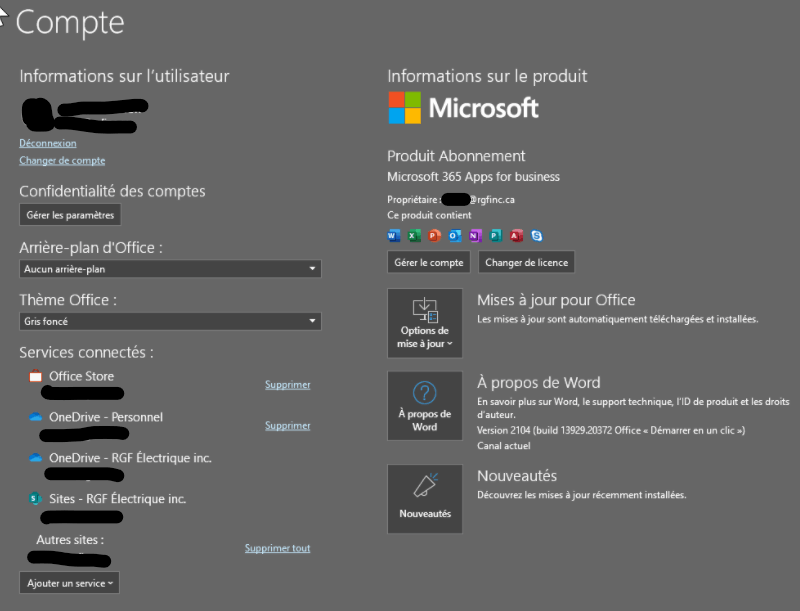800x611 pixels.
Task: Click the Propriétaire email text
Action: (x=451, y=199)
